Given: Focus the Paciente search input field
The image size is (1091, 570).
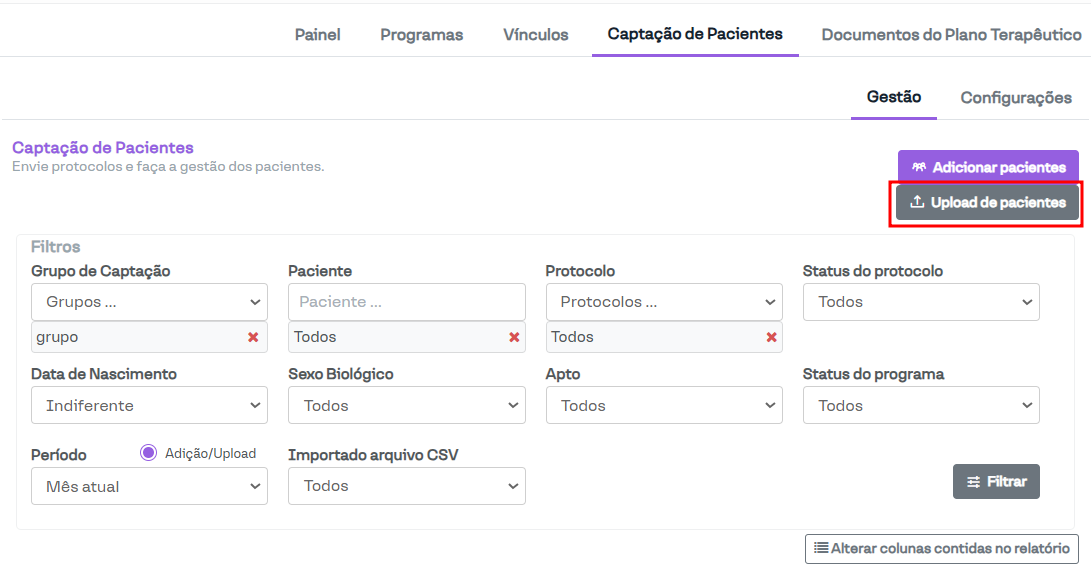Looking at the screenshot, I should pos(406,302).
